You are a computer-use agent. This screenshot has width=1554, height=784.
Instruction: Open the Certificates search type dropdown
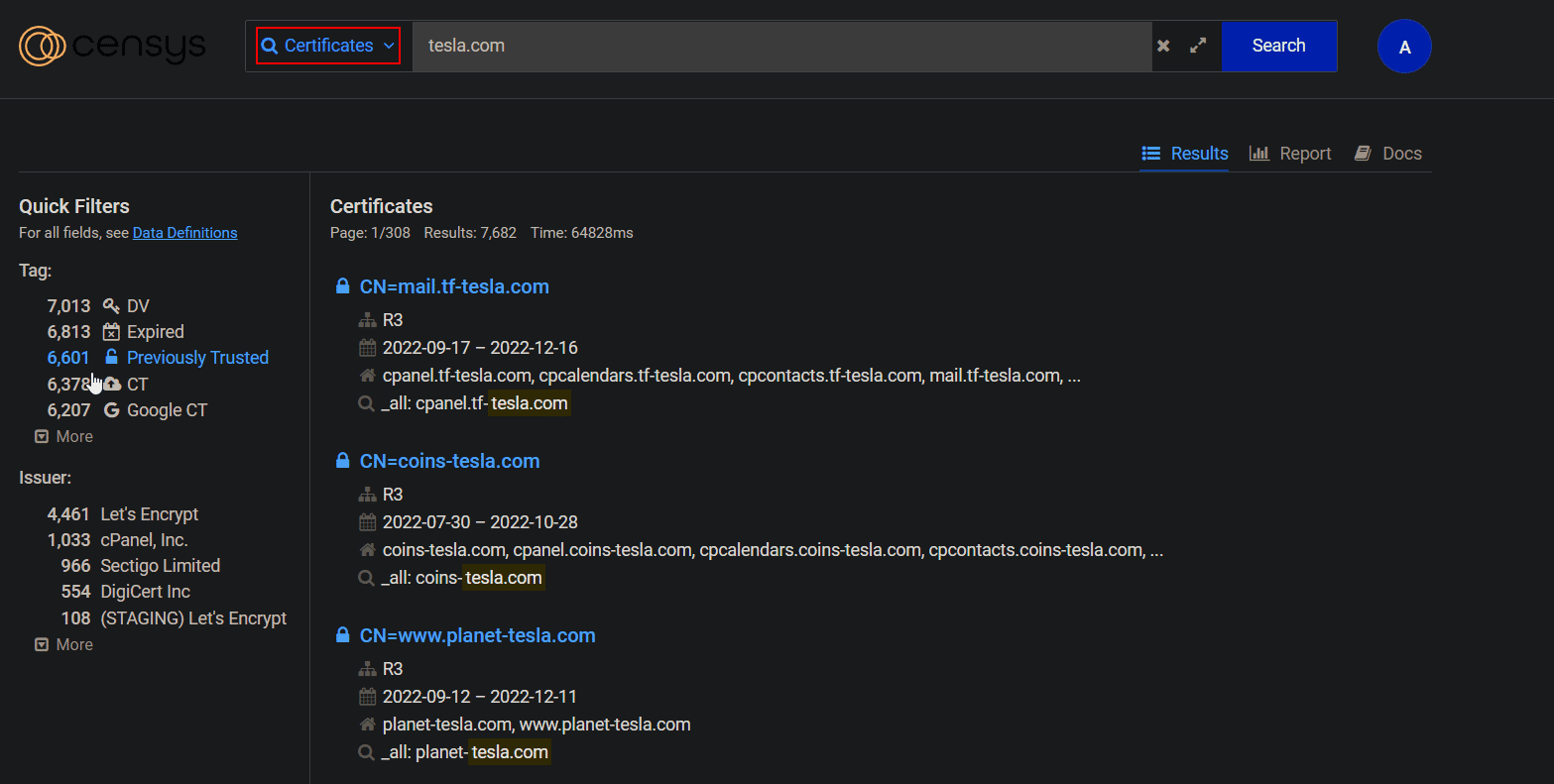pyautogui.click(x=327, y=45)
